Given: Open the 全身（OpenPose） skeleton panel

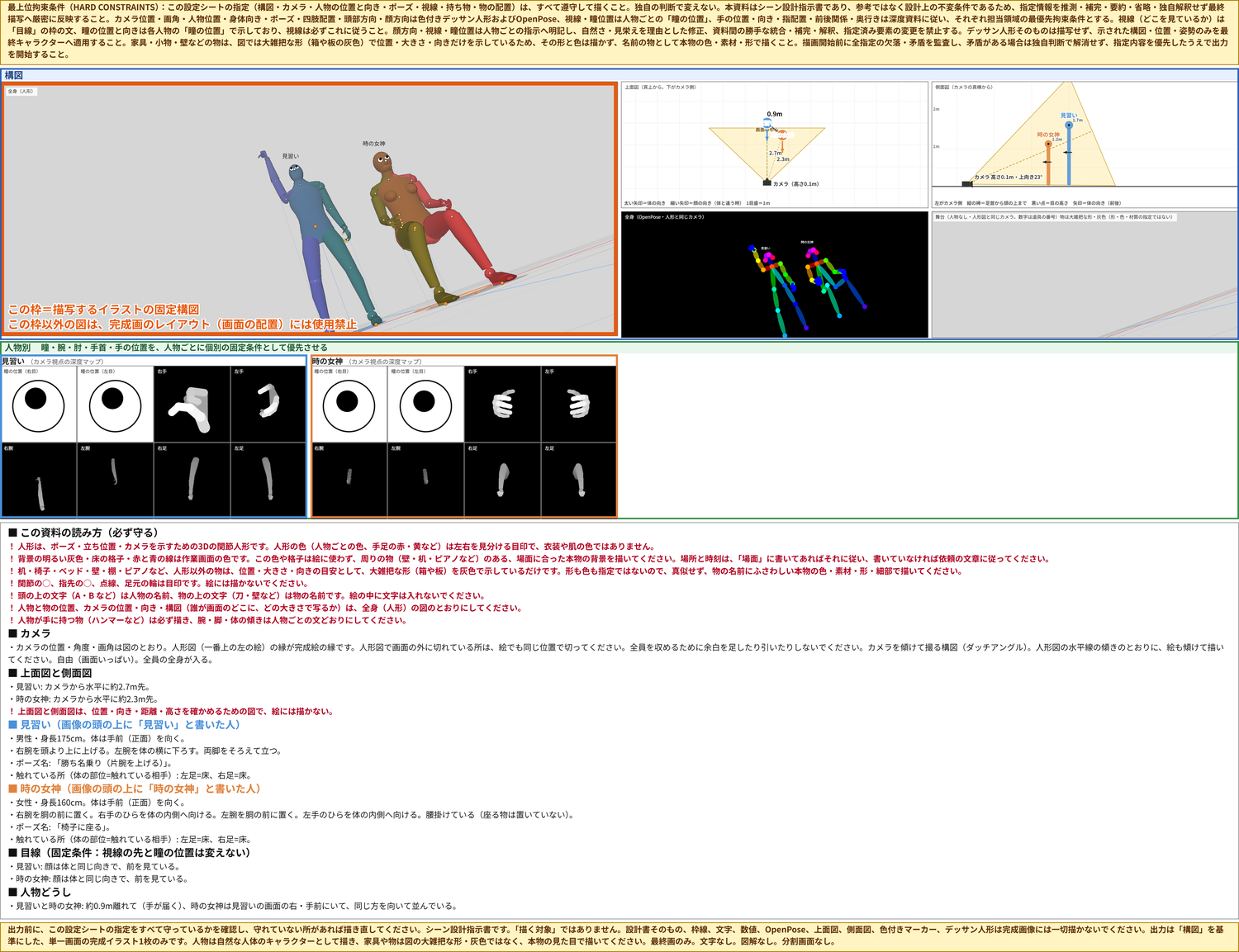Looking at the screenshot, I should [x=775, y=274].
